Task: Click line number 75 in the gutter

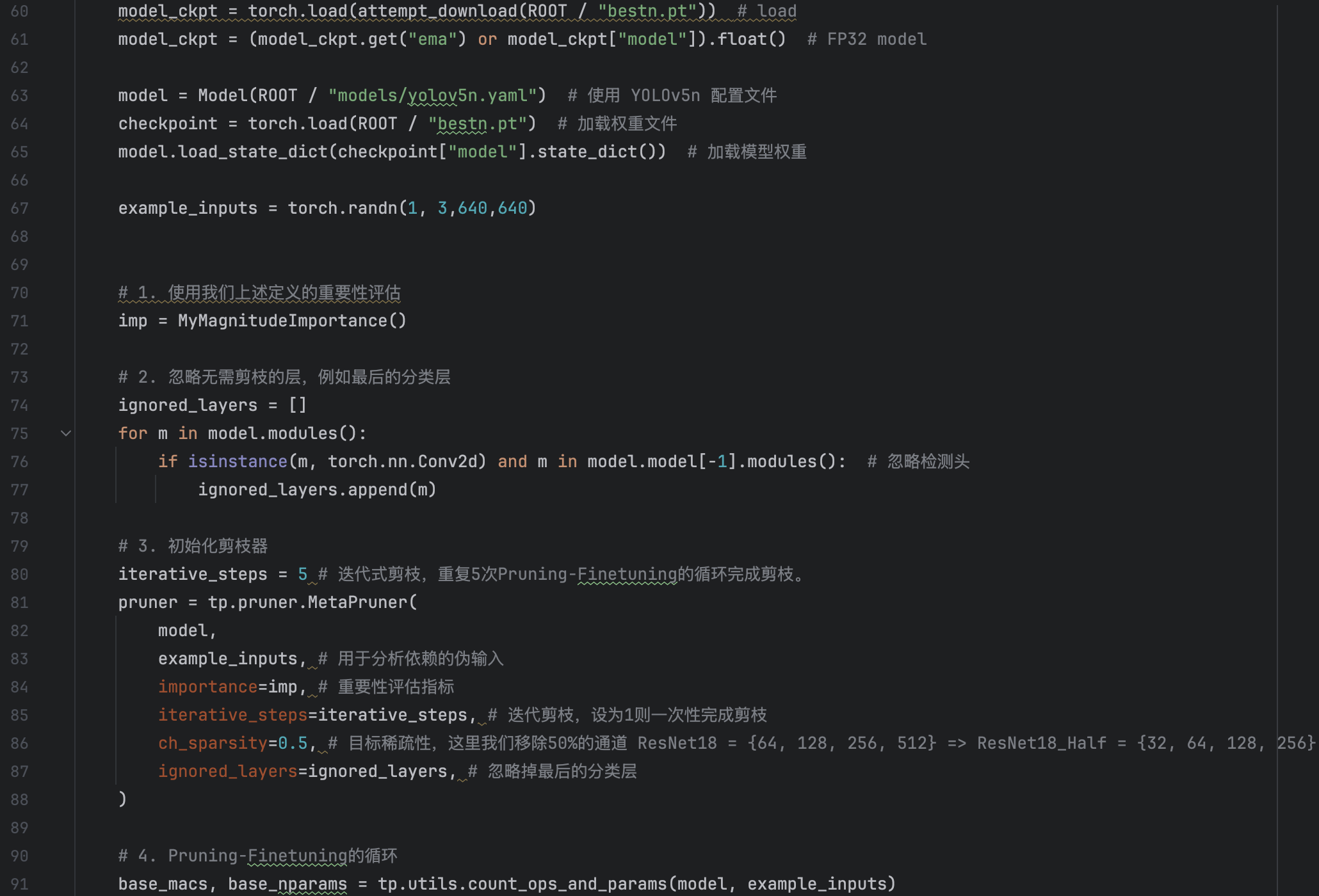Action: click(x=19, y=433)
